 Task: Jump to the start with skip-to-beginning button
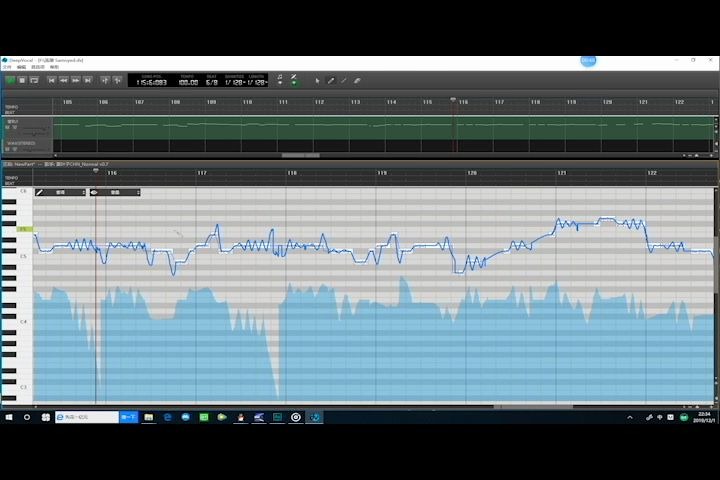tap(51, 80)
